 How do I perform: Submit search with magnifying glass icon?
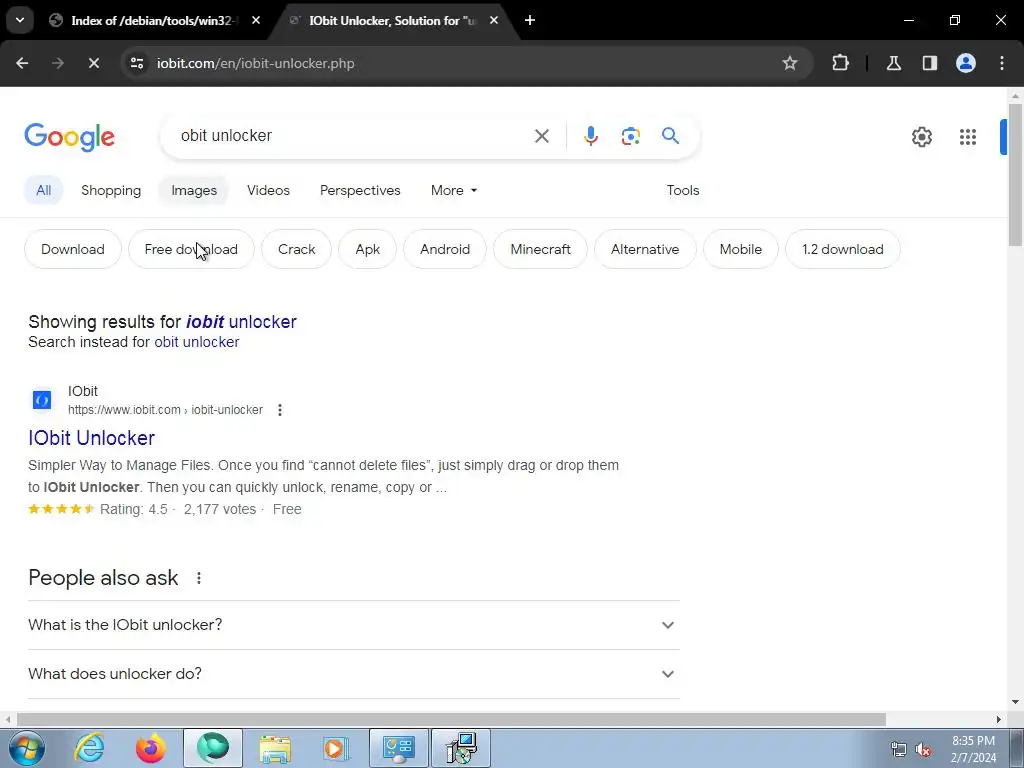click(x=670, y=136)
